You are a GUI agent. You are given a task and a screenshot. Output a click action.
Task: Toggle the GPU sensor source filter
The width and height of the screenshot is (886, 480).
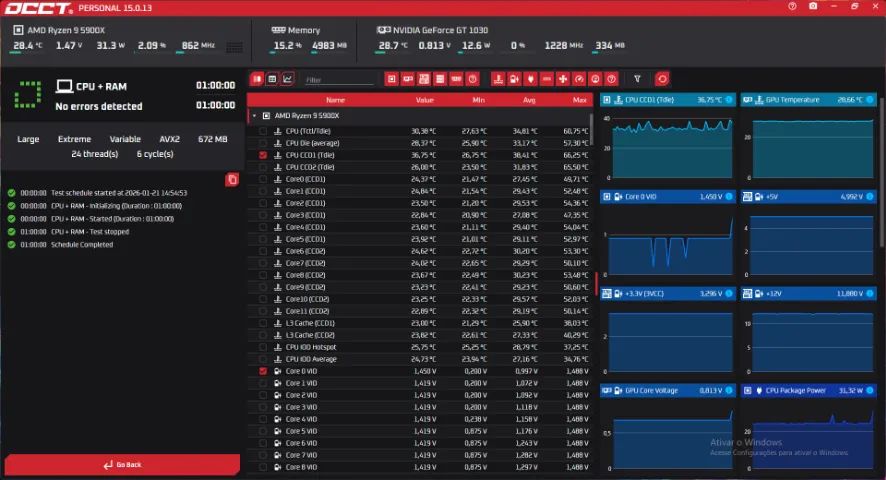(408, 79)
